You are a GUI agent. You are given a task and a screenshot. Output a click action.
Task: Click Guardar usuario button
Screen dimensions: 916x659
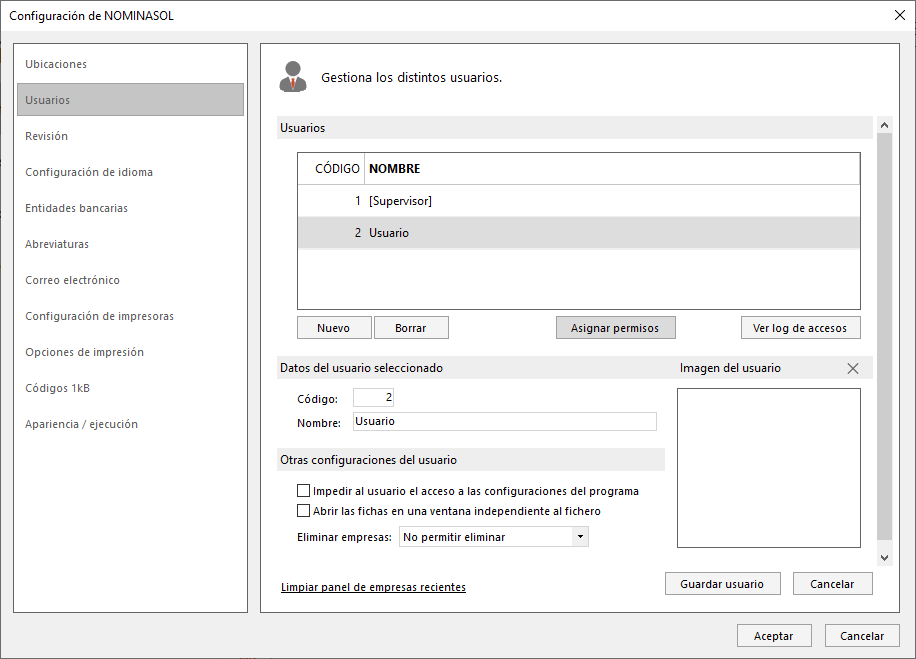pyautogui.click(x=723, y=584)
